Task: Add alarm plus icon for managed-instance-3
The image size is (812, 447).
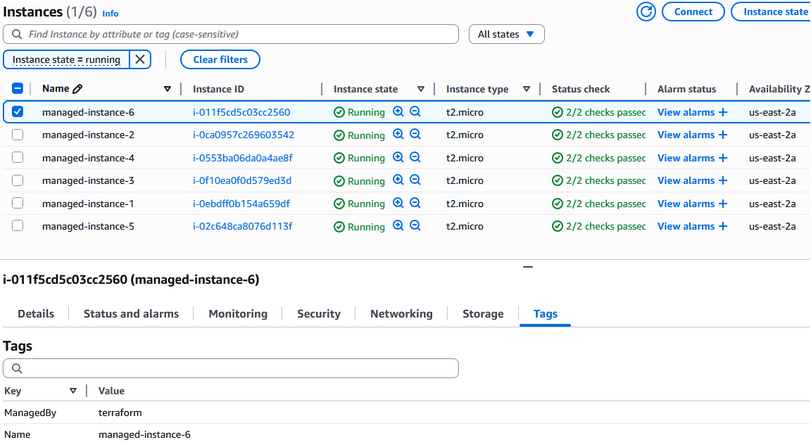Action: click(723, 181)
